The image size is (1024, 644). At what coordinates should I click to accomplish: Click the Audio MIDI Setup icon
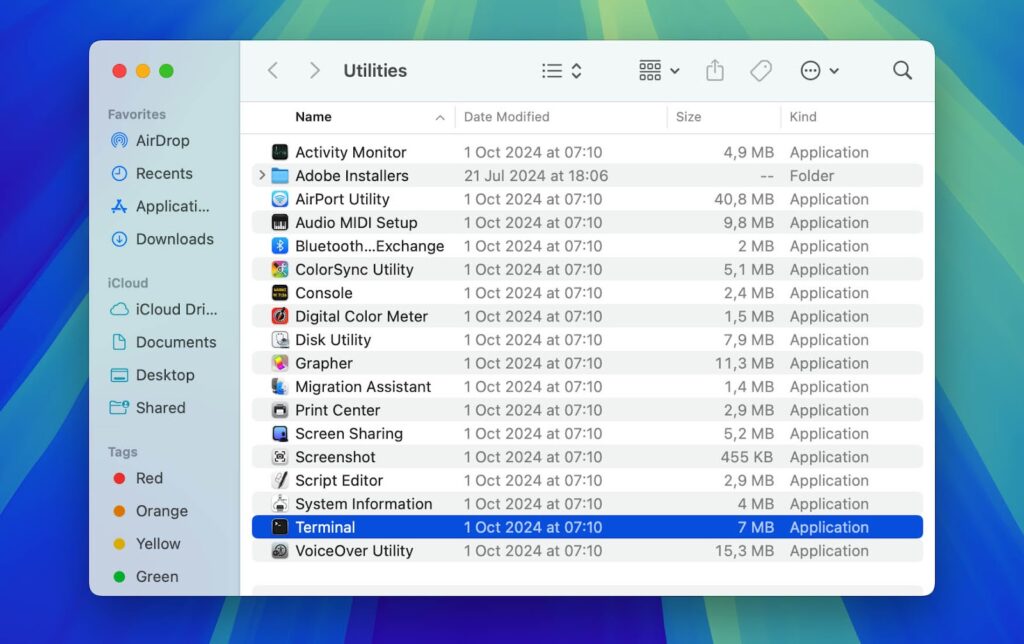coord(280,223)
